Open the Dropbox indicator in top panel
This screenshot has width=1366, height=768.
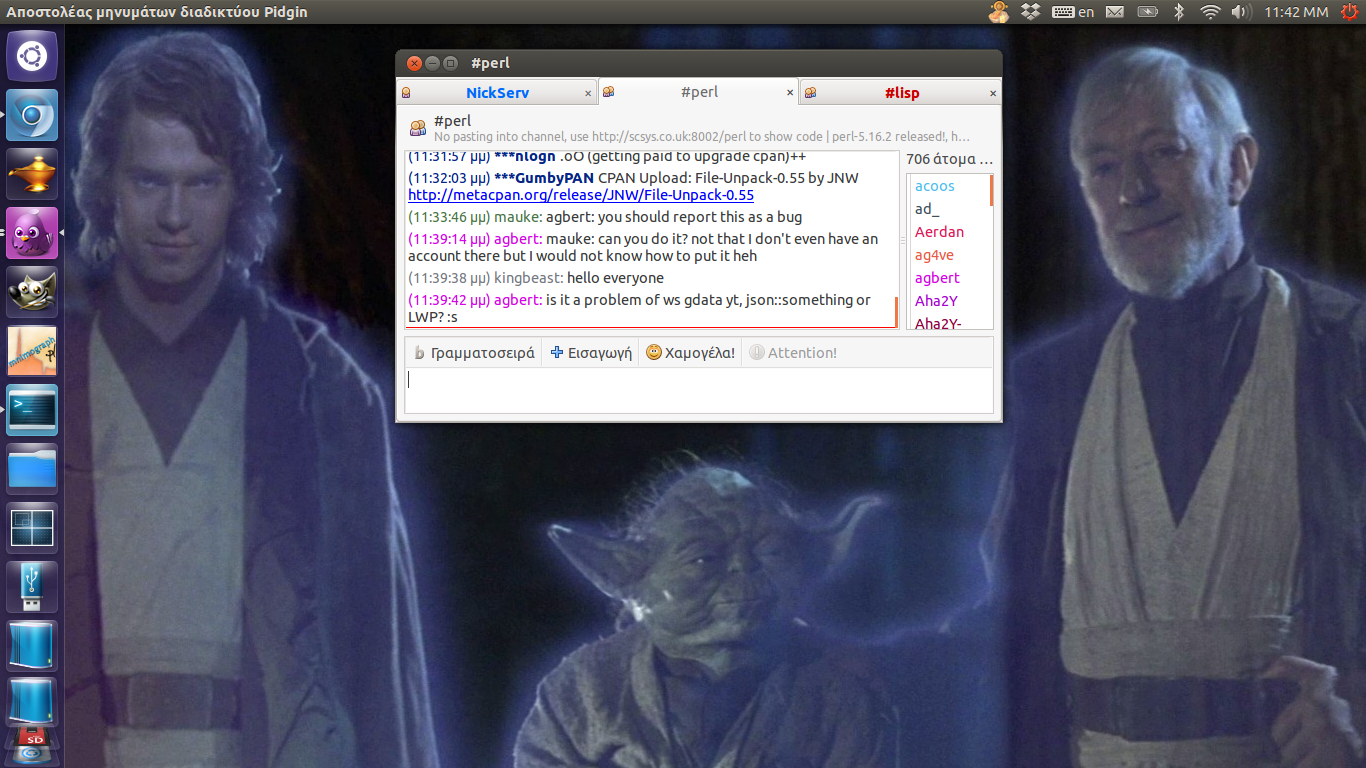pos(1030,12)
